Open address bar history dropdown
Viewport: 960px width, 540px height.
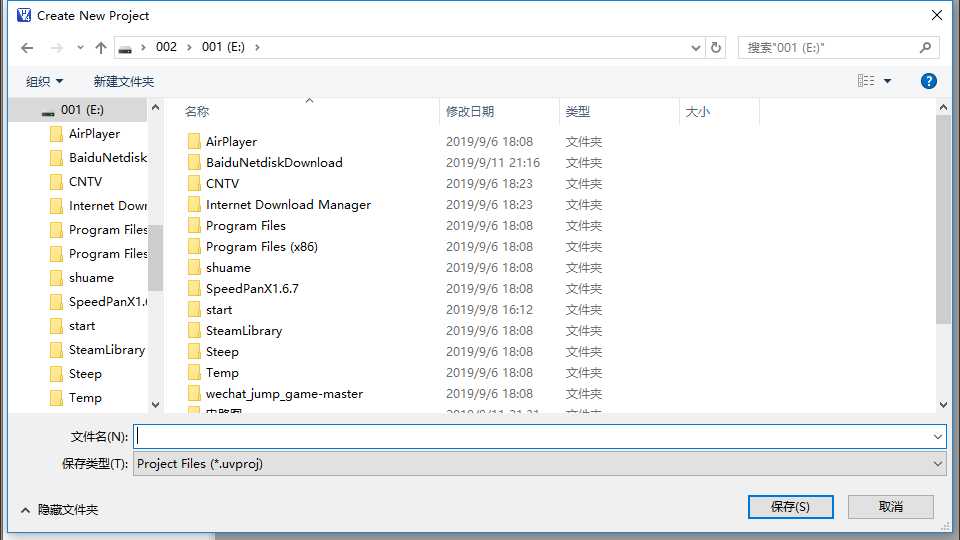point(696,48)
